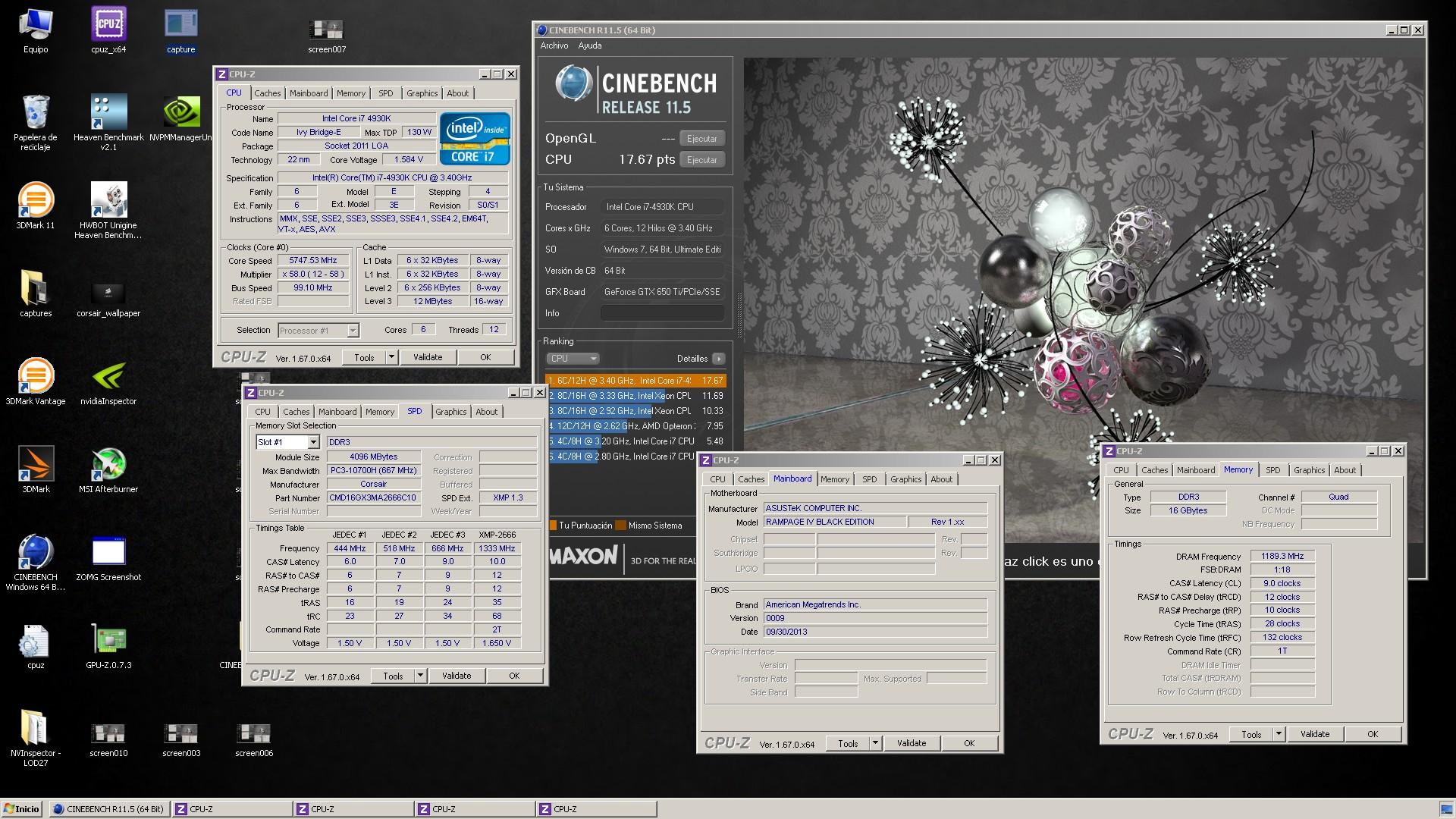Open the capture desktop icon
This screenshot has width=1456, height=819.
click(x=180, y=31)
